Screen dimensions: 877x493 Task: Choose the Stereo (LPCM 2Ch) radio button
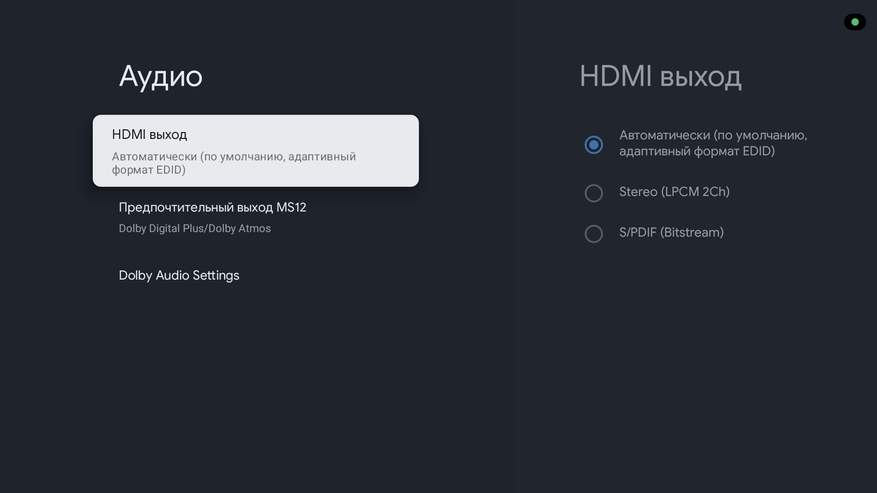tap(594, 193)
